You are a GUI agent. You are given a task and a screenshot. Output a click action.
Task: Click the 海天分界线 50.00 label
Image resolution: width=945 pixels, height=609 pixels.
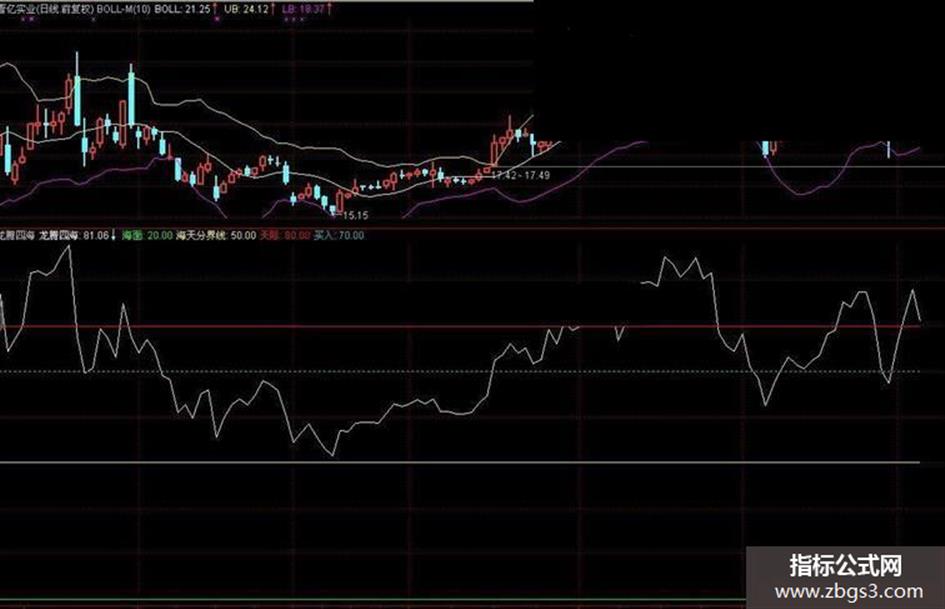[x=216, y=235]
